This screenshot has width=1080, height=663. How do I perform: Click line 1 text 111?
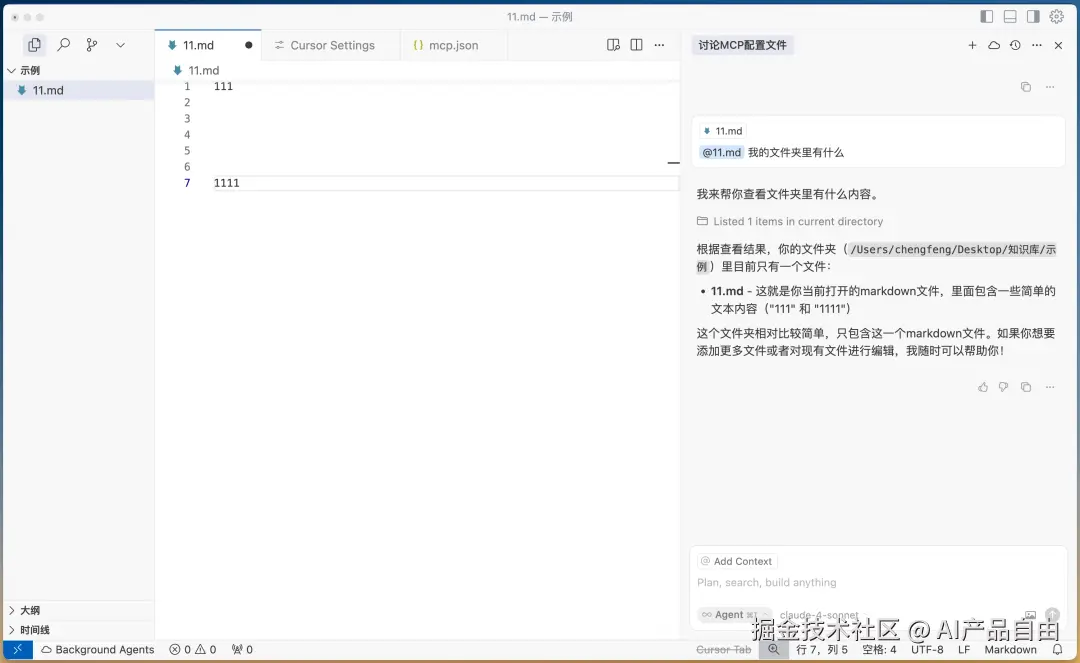223,86
